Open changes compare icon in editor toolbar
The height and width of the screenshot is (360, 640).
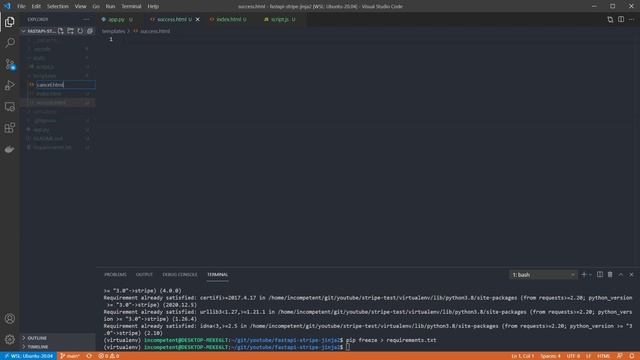click(x=610, y=19)
